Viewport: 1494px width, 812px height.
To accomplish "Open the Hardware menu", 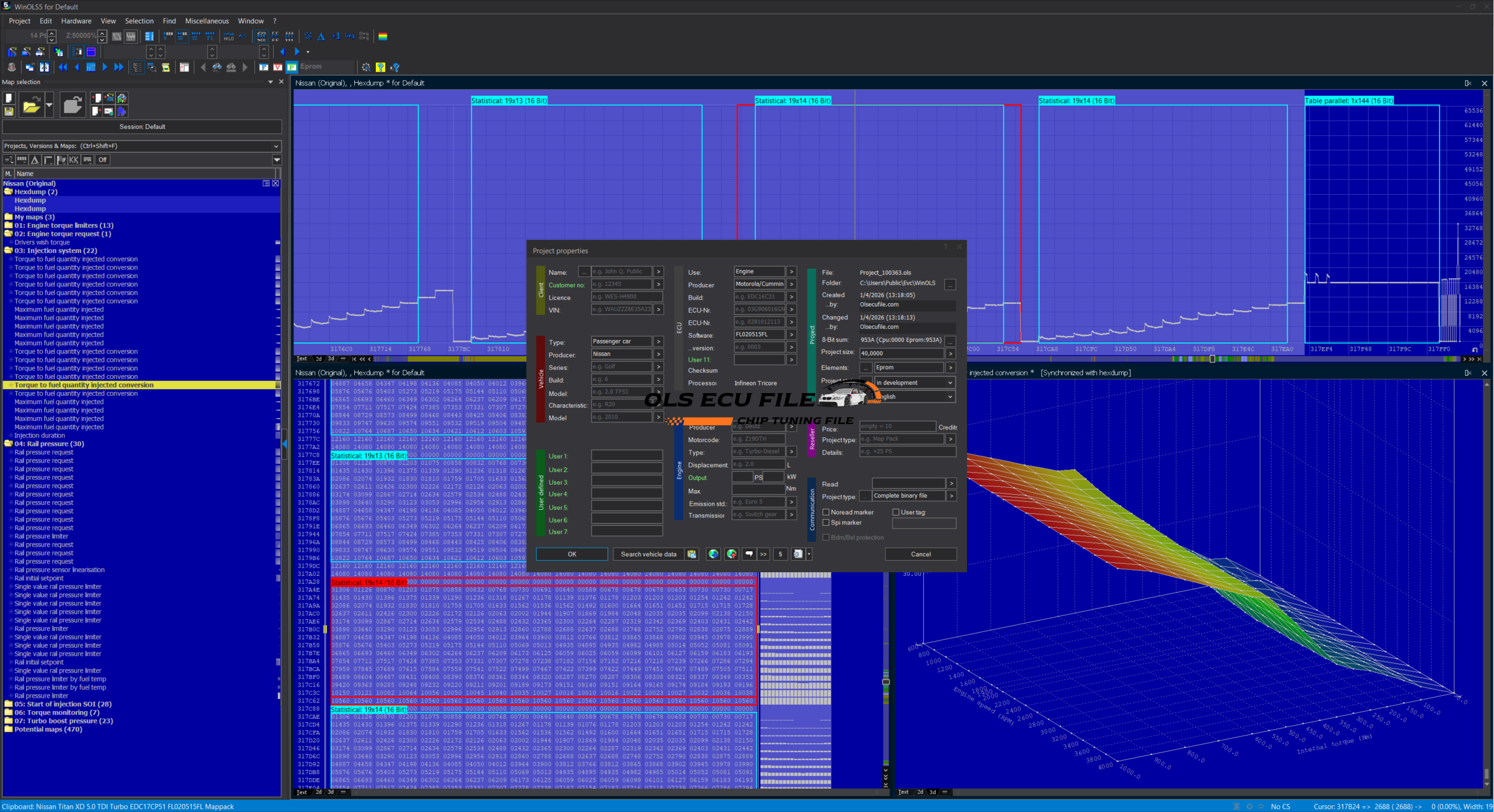I will [76, 21].
